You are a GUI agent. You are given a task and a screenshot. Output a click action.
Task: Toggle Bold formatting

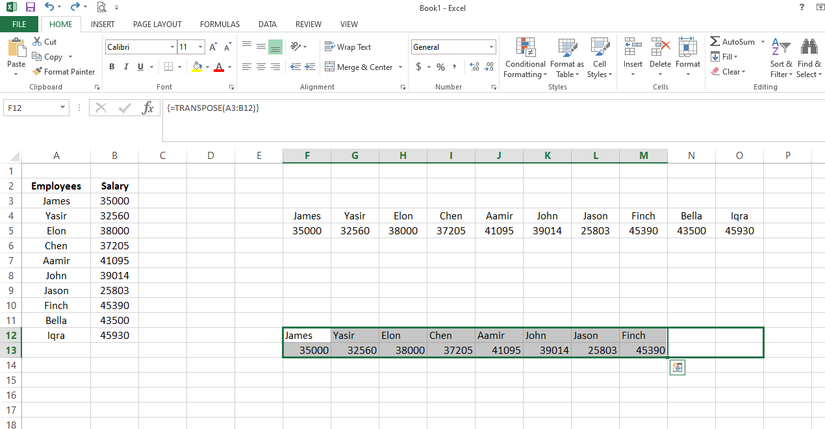click(112, 67)
